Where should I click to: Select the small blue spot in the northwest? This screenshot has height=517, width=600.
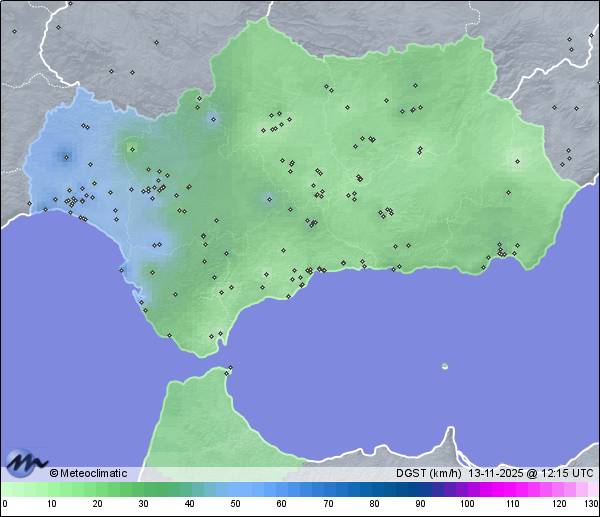(x=212, y=119)
